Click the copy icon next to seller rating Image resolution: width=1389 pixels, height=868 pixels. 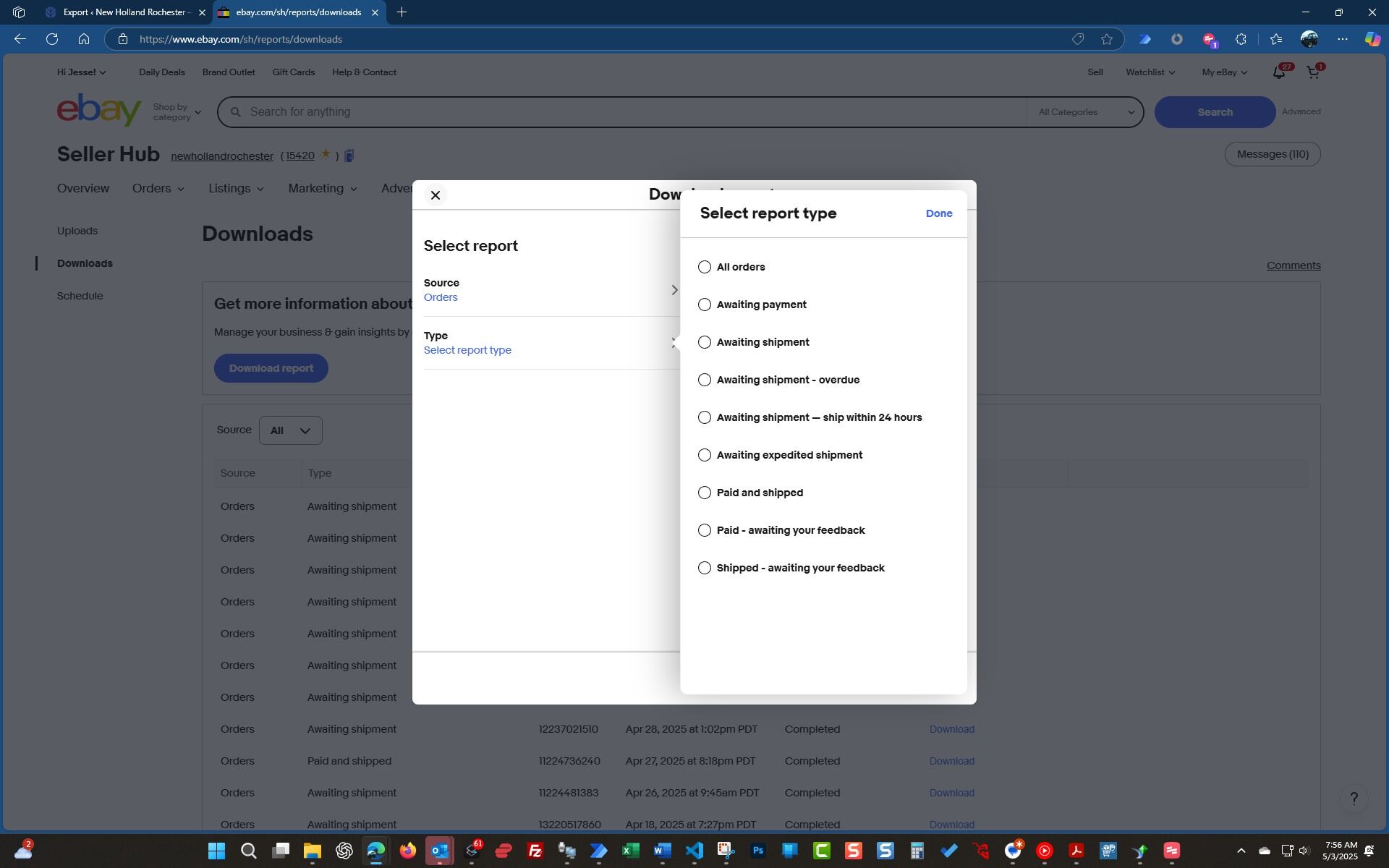click(349, 156)
